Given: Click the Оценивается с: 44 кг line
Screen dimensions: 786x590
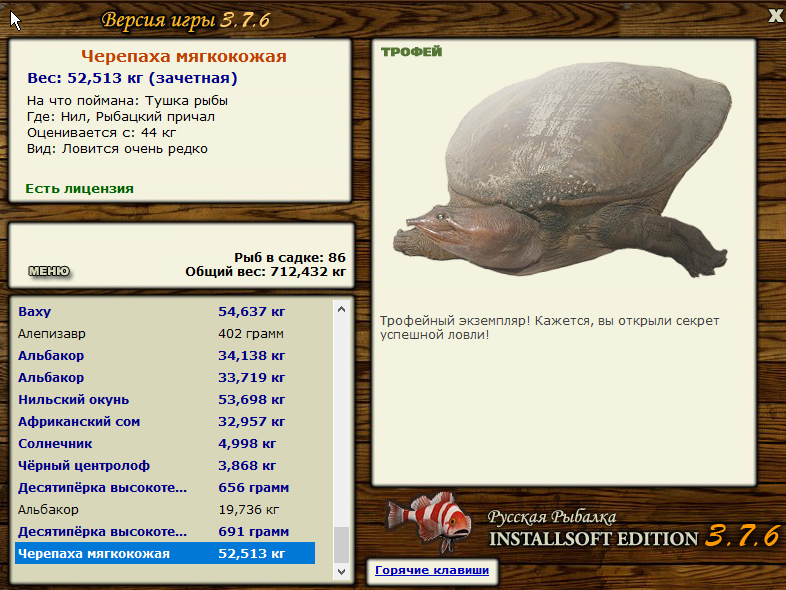Looking at the screenshot, I should tap(101, 133).
